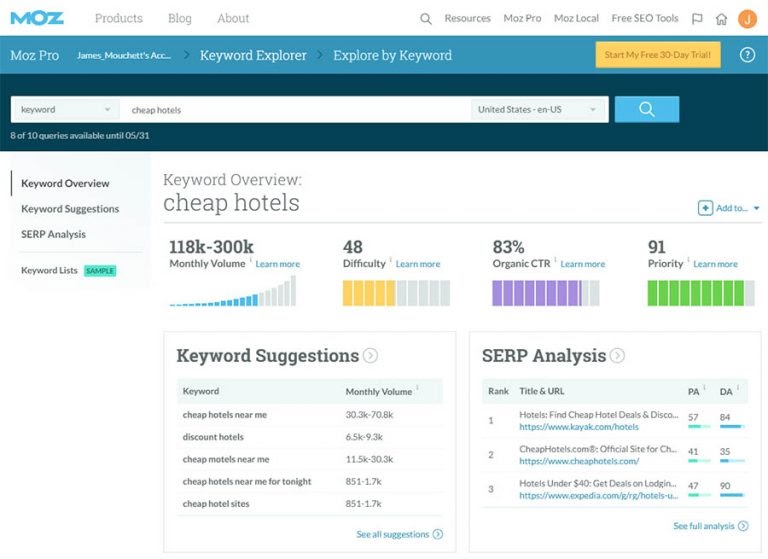The width and height of the screenshot is (768, 559).
Task: Click the purple Organic CTR bar
Action: pos(546,293)
